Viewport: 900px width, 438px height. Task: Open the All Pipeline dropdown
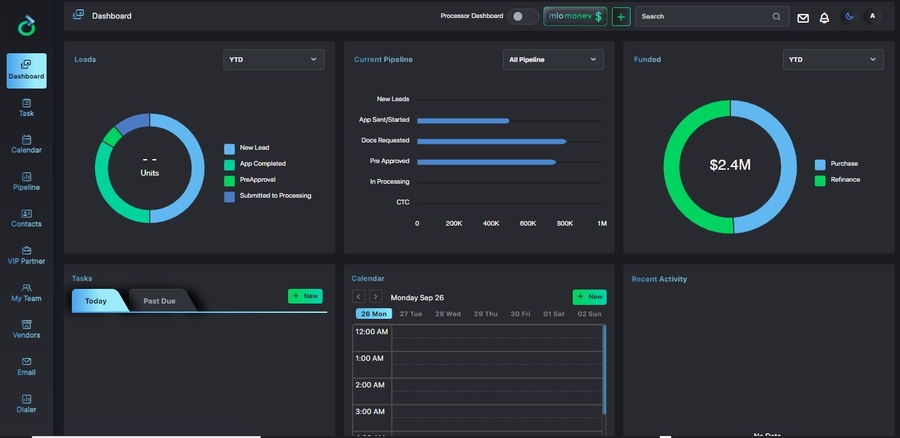[553, 60]
